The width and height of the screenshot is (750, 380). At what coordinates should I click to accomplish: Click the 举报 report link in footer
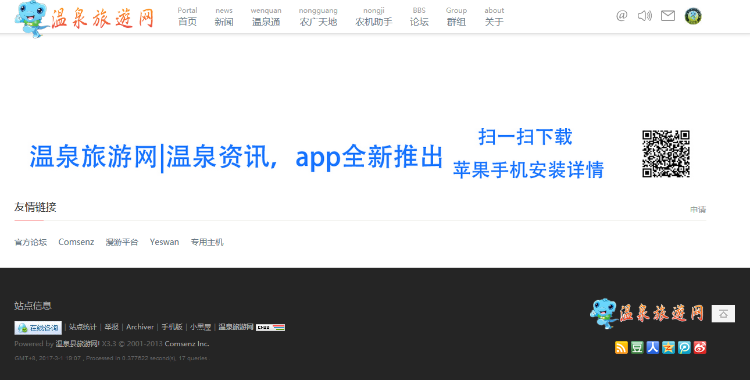(111, 327)
